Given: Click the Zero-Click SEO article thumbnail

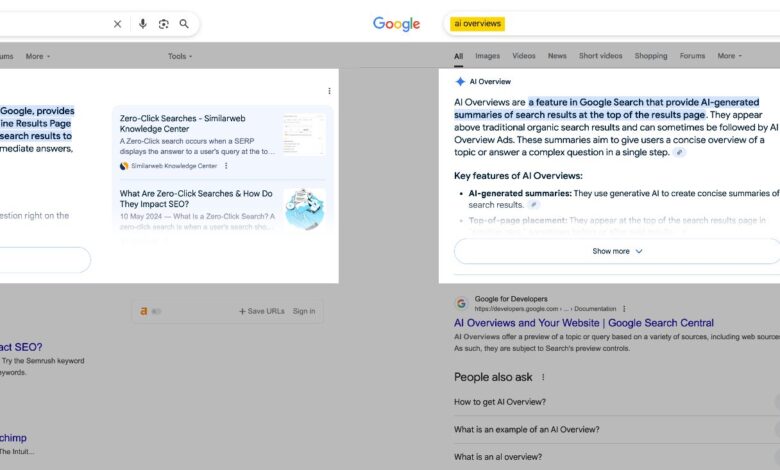Looking at the screenshot, I should point(305,209).
